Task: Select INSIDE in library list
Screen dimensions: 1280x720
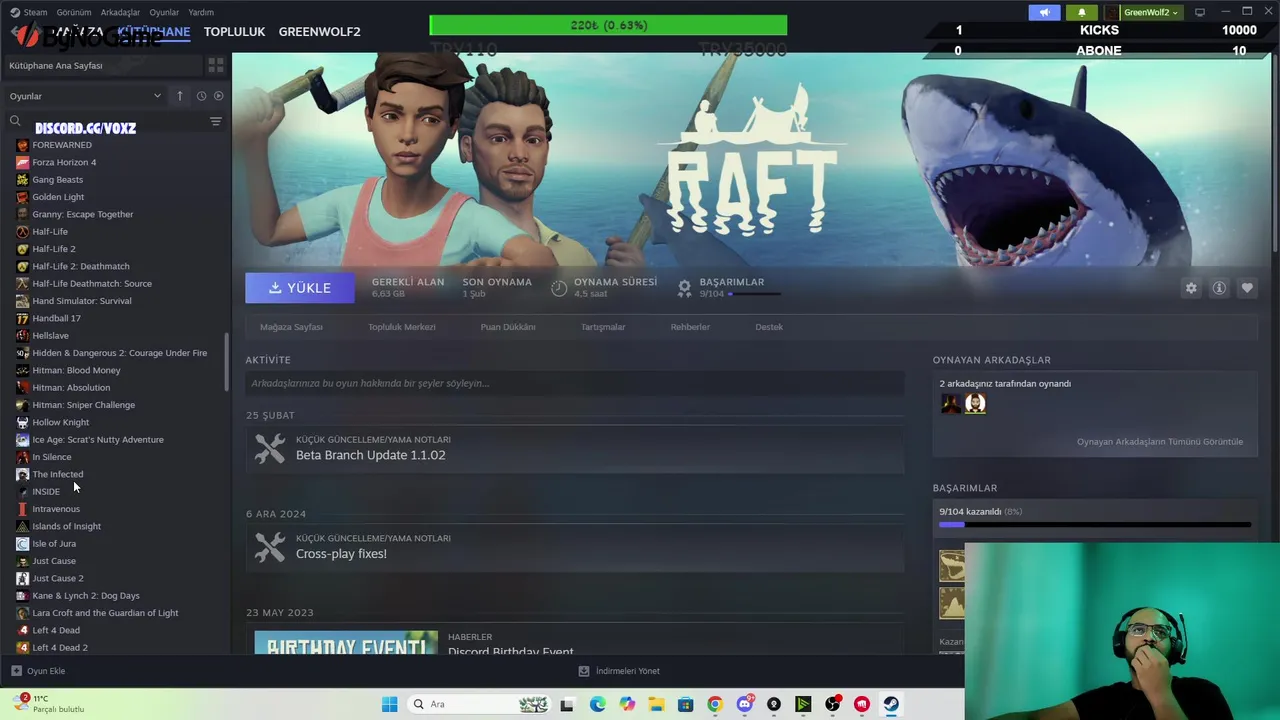Action: [46, 492]
